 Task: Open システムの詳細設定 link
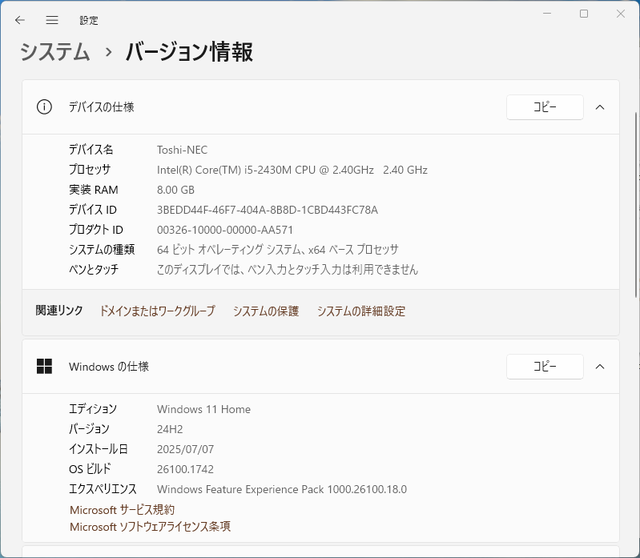361,311
